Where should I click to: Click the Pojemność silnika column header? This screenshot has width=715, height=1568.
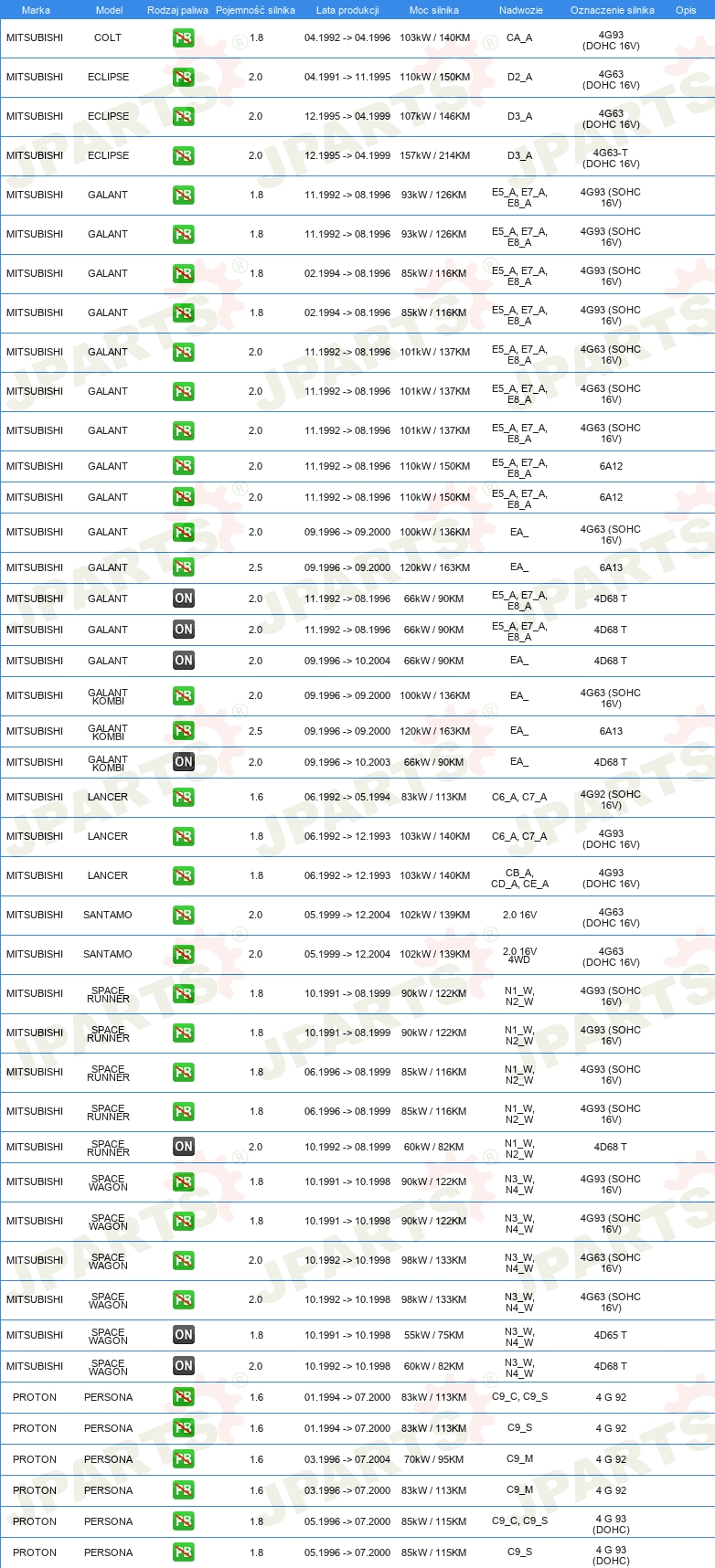tap(255, 10)
